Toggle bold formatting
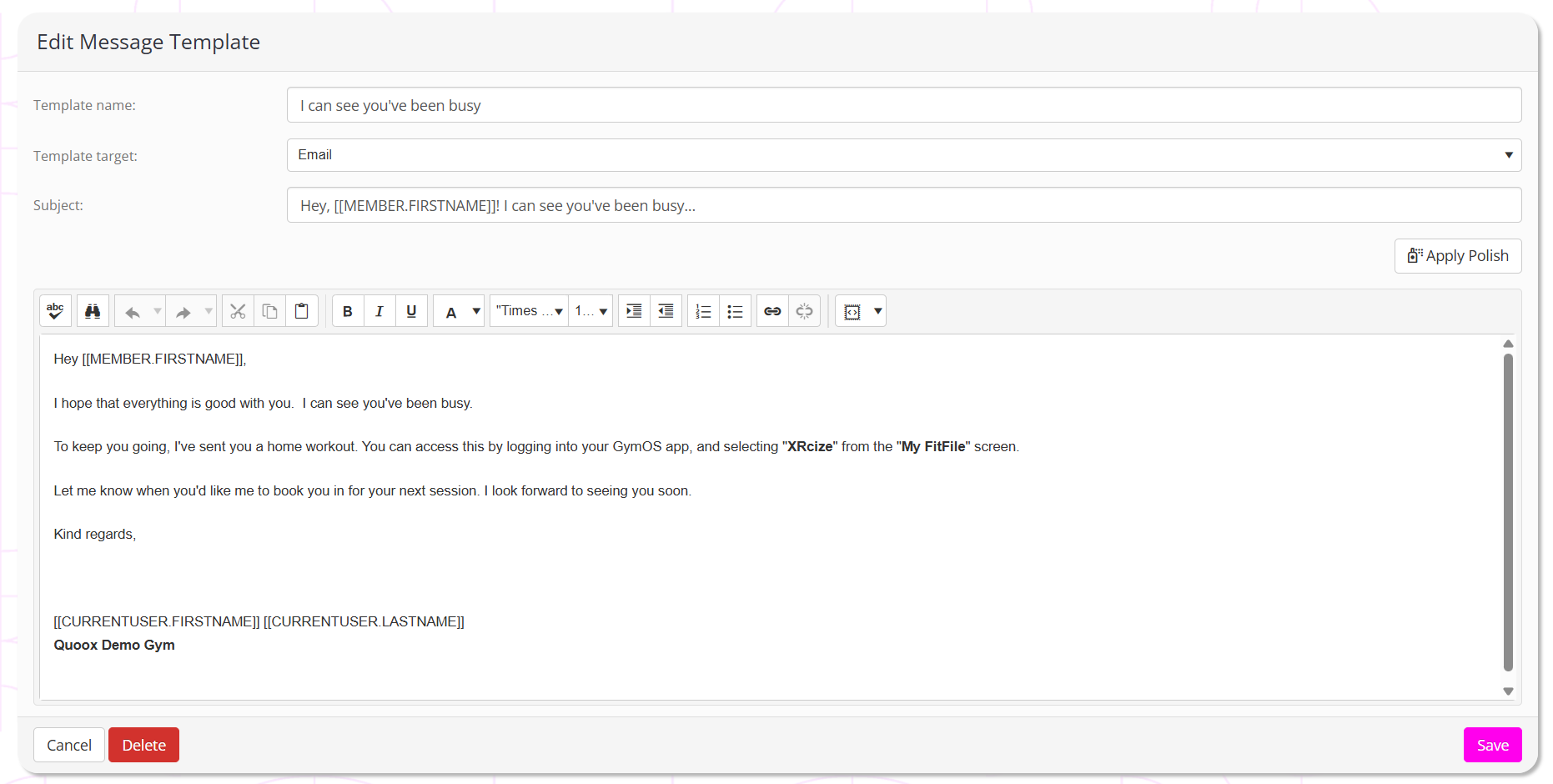1553x784 pixels. pyautogui.click(x=348, y=311)
